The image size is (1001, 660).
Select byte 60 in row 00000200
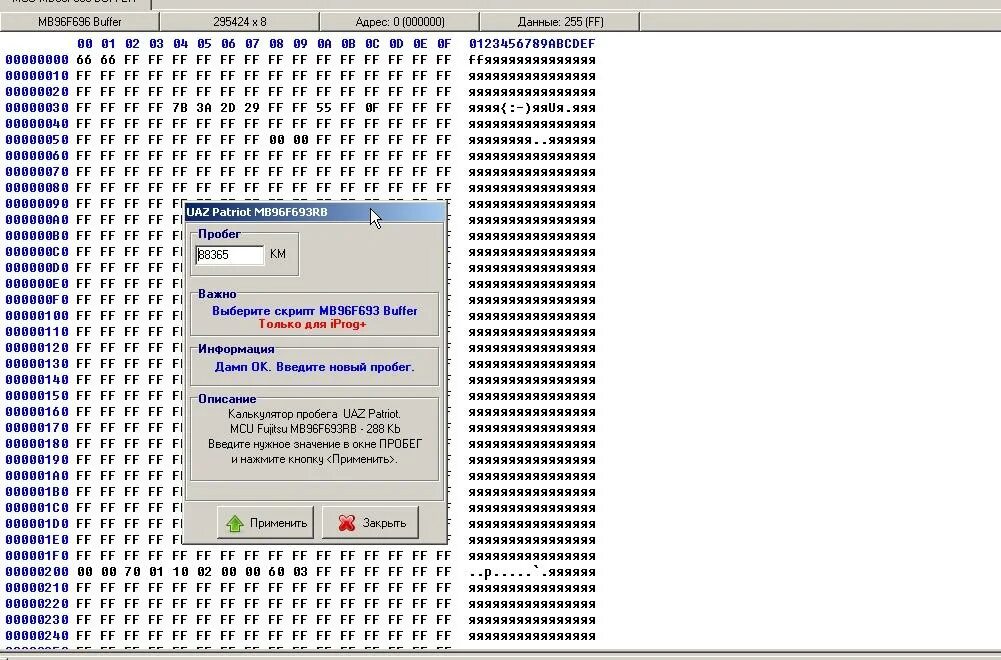(x=276, y=572)
